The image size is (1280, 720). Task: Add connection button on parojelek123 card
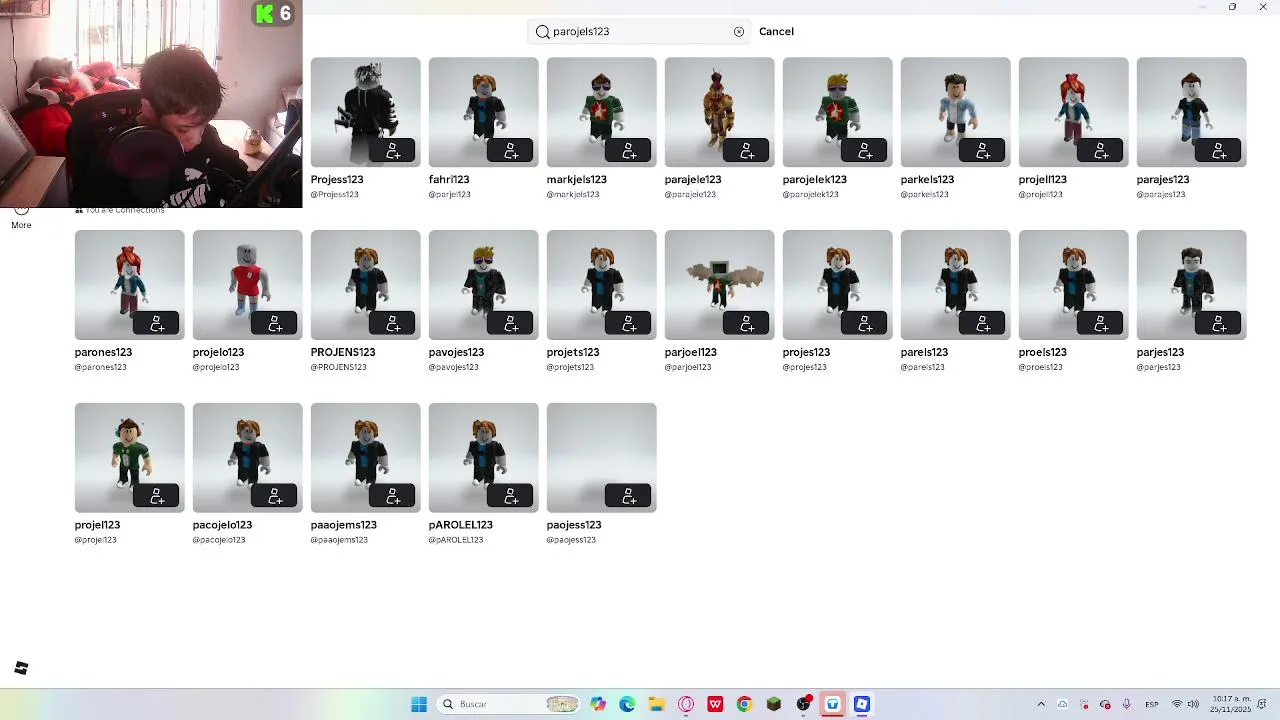(865, 151)
